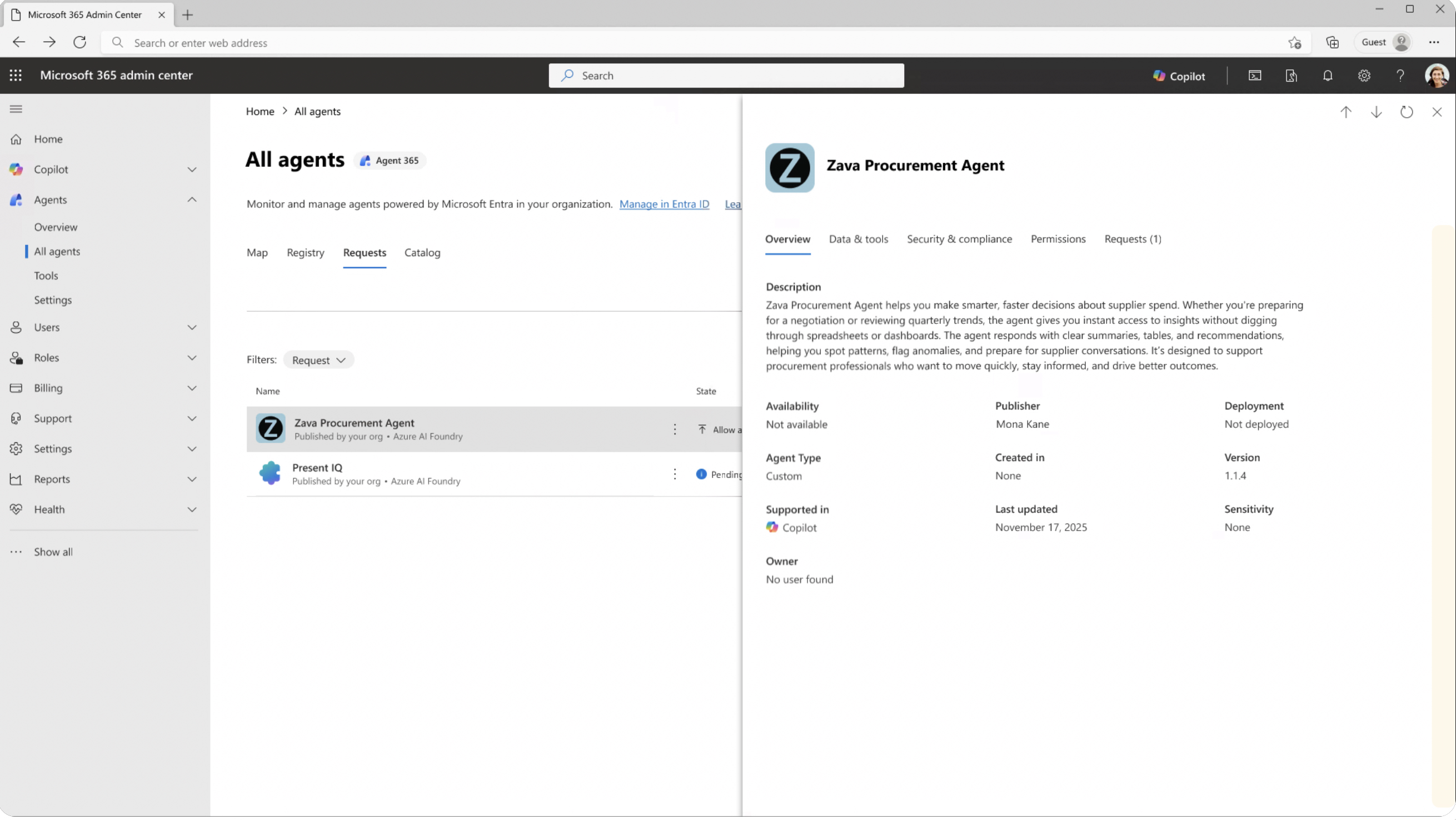The height and width of the screenshot is (820, 1456).
Task: Open the Guest profile button
Action: (1383, 42)
